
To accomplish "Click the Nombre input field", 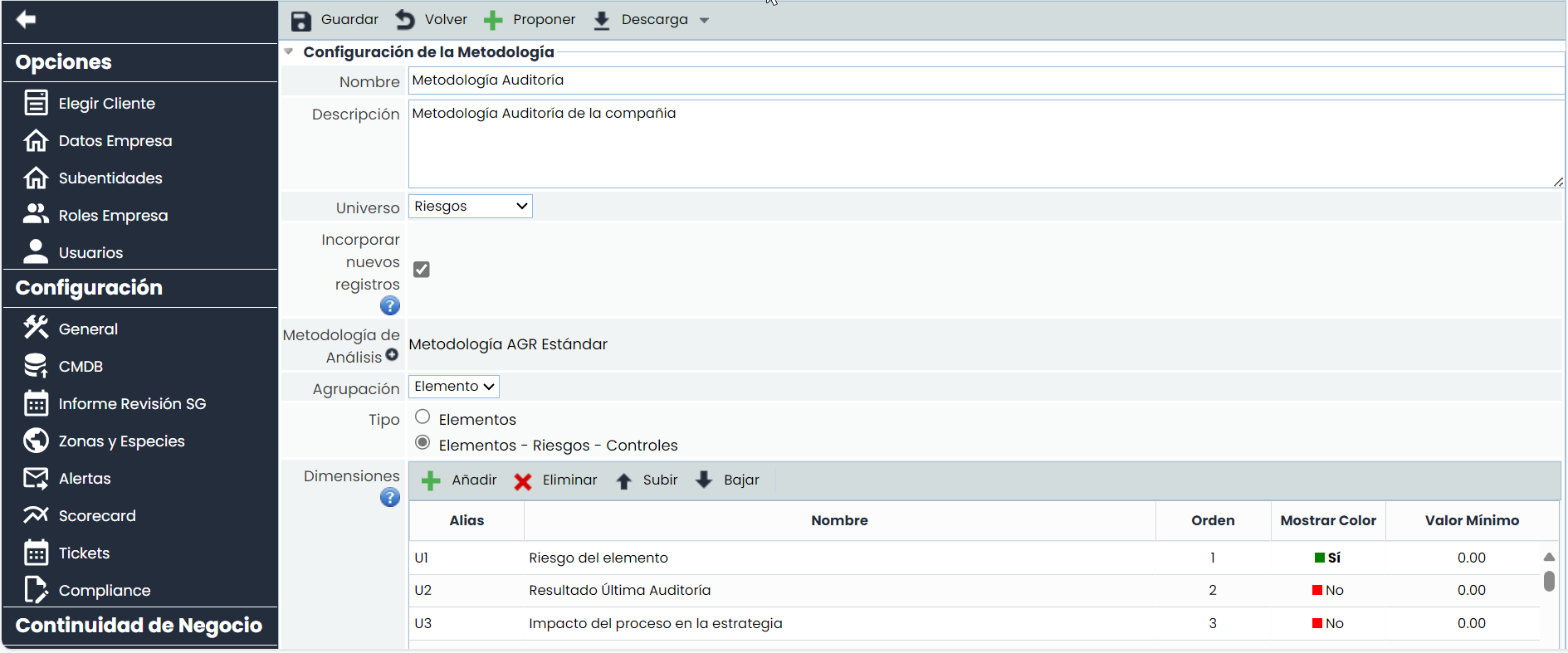I will tap(984, 80).
